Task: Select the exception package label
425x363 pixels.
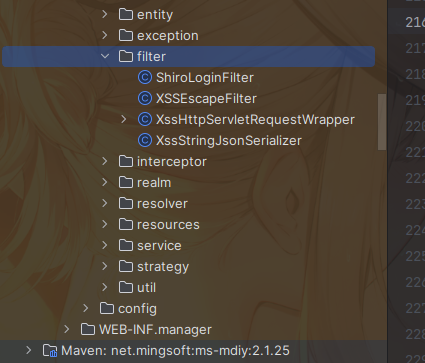Action: point(168,36)
